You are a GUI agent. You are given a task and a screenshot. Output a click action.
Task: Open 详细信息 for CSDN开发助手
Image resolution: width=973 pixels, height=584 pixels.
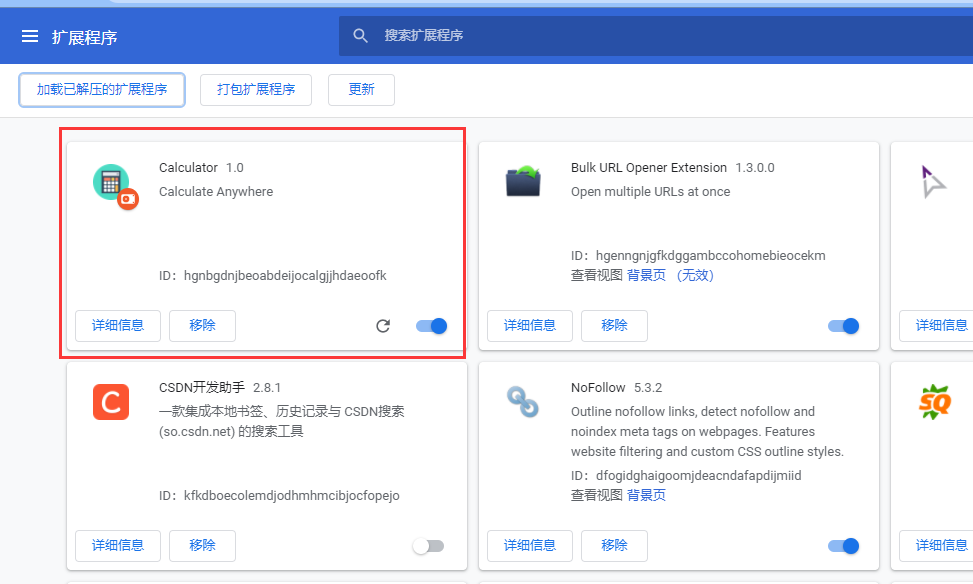(118, 546)
